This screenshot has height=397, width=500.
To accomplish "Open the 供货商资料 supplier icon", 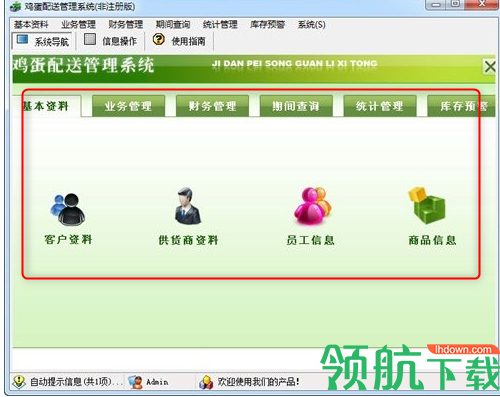I will coord(188,206).
